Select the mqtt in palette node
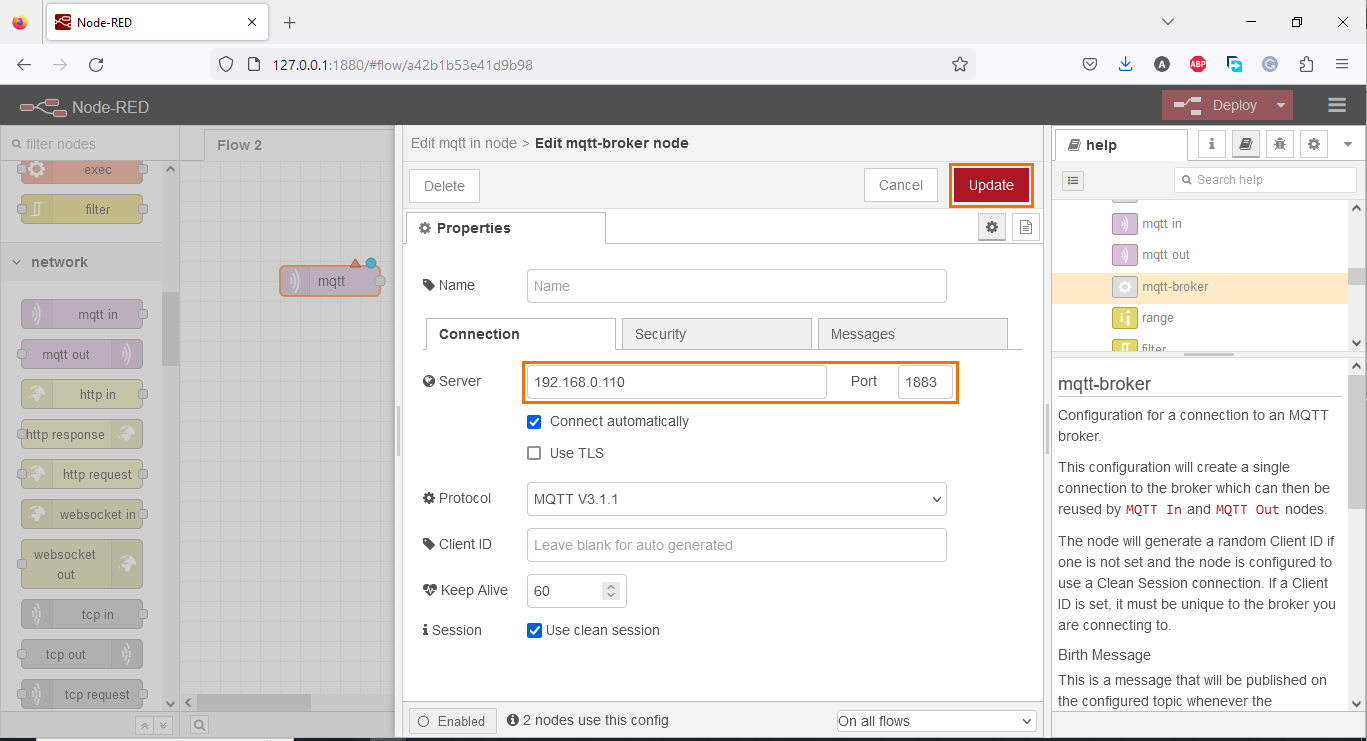Screen dimensions: 1367x741 82,314
